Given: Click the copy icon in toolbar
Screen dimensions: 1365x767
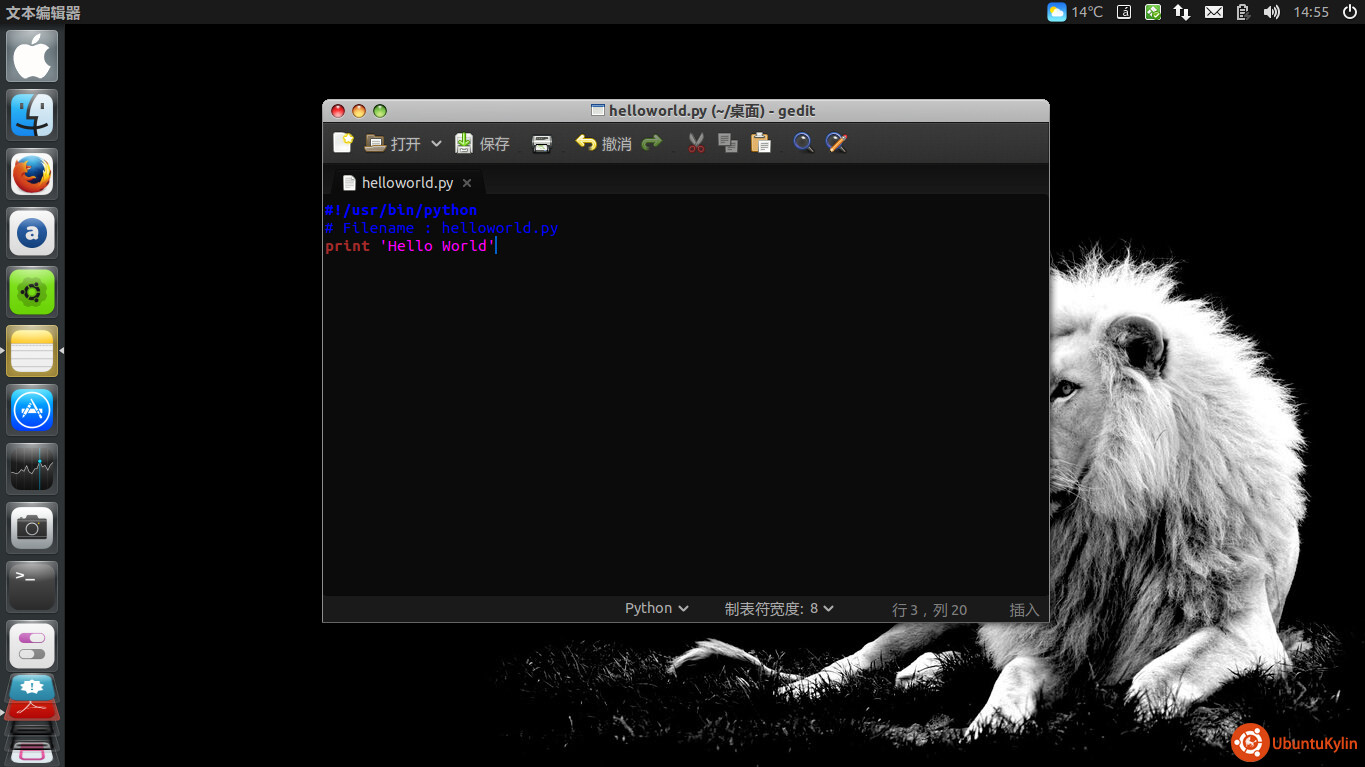Looking at the screenshot, I should coord(728,143).
